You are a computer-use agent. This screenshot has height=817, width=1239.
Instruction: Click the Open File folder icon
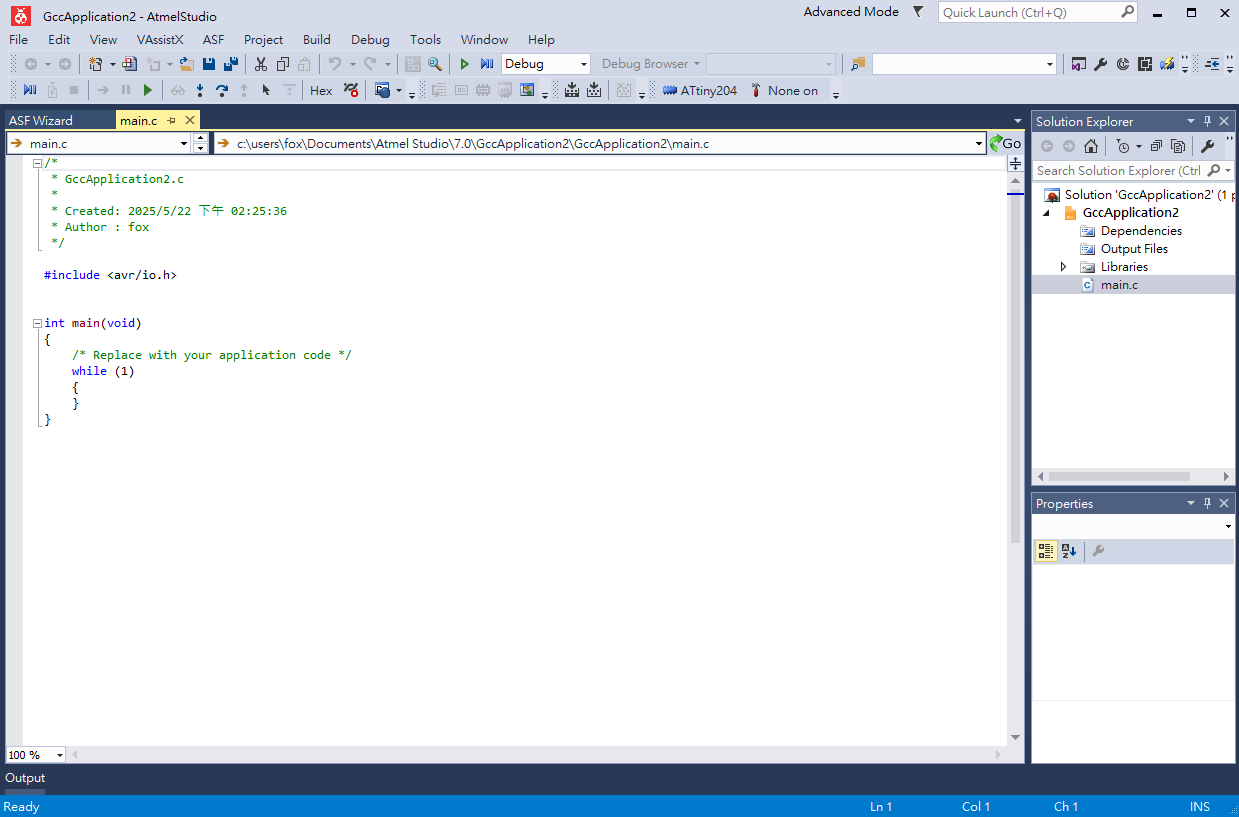[186, 64]
